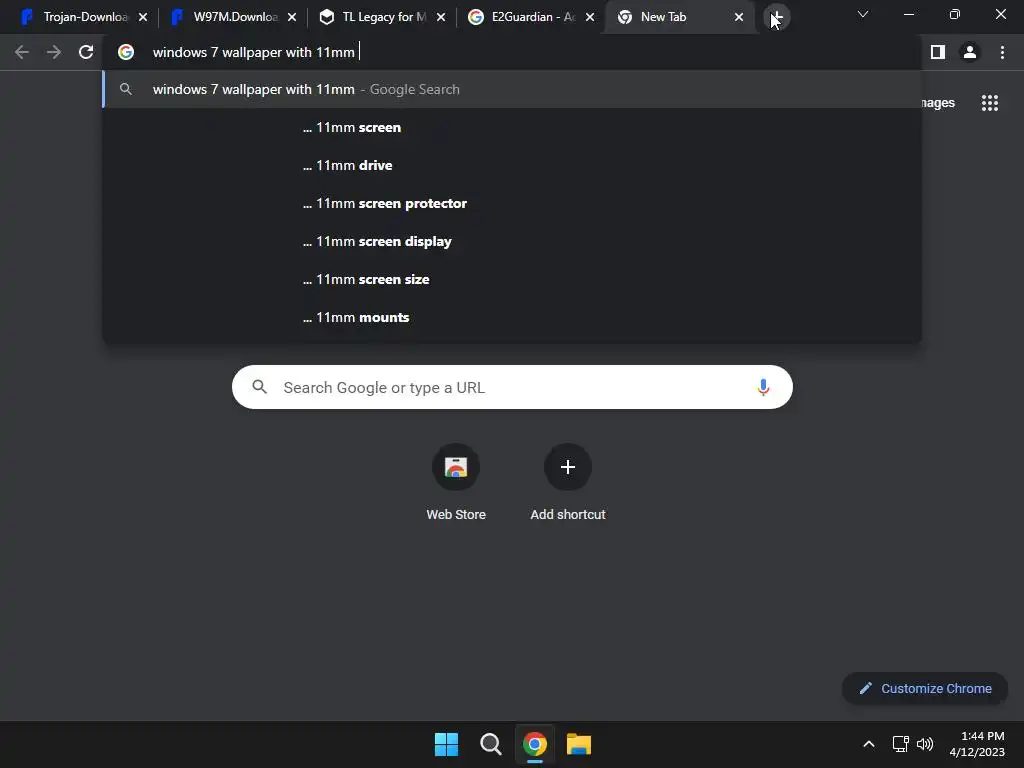Open the Chrome three-dot menu
Image resolution: width=1024 pixels, height=768 pixels.
point(1002,52)
